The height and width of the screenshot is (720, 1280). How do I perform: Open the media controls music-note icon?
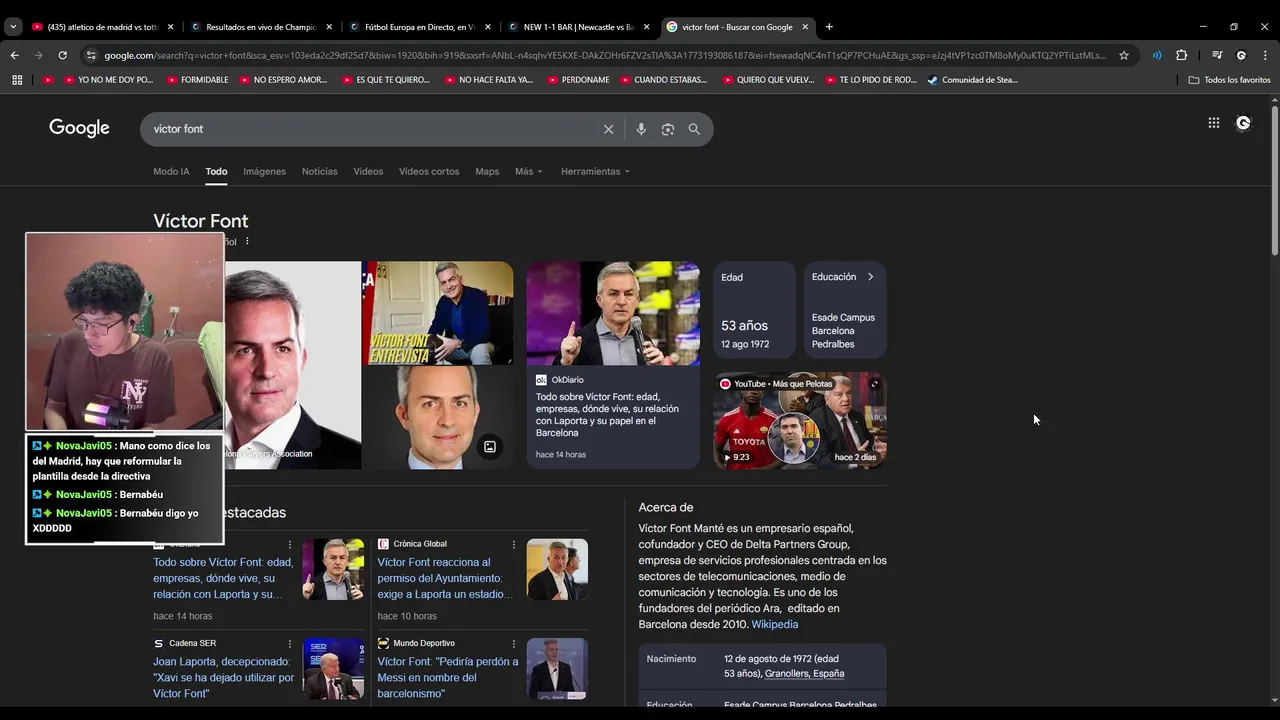point(1217,55)
